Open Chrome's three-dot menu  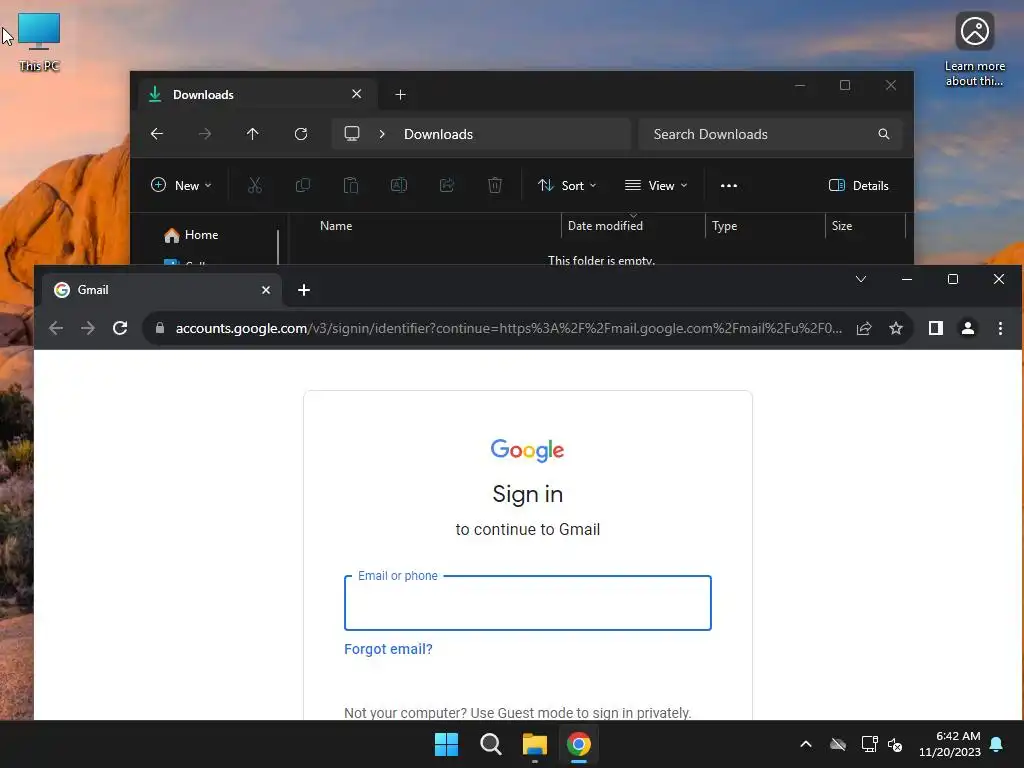(1000, 328)
